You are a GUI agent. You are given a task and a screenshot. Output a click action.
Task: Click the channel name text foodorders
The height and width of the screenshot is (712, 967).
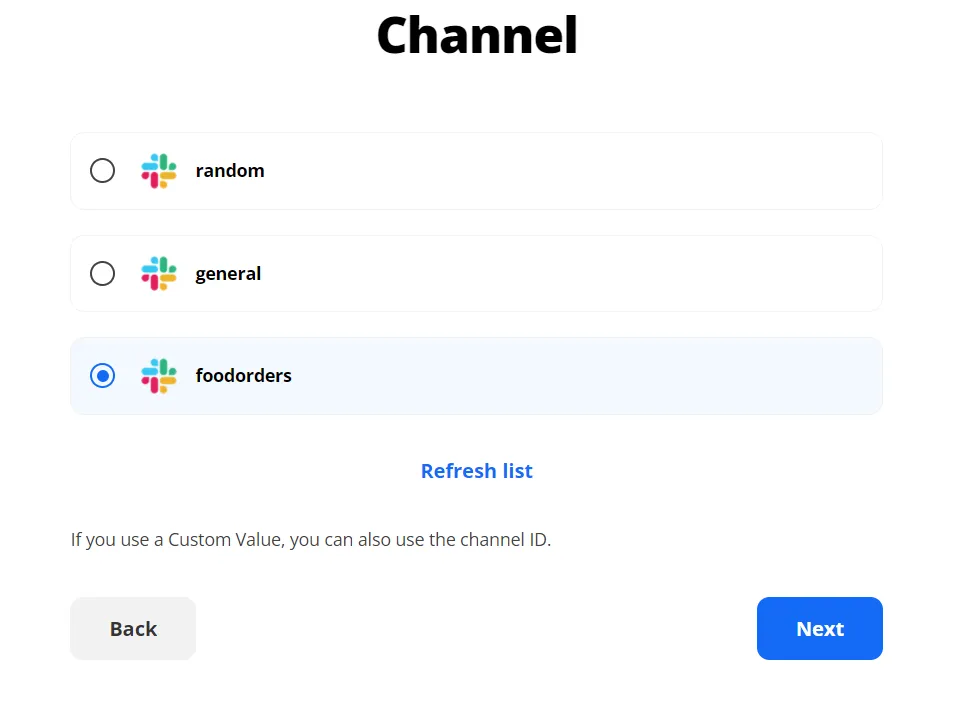(243, 375)
